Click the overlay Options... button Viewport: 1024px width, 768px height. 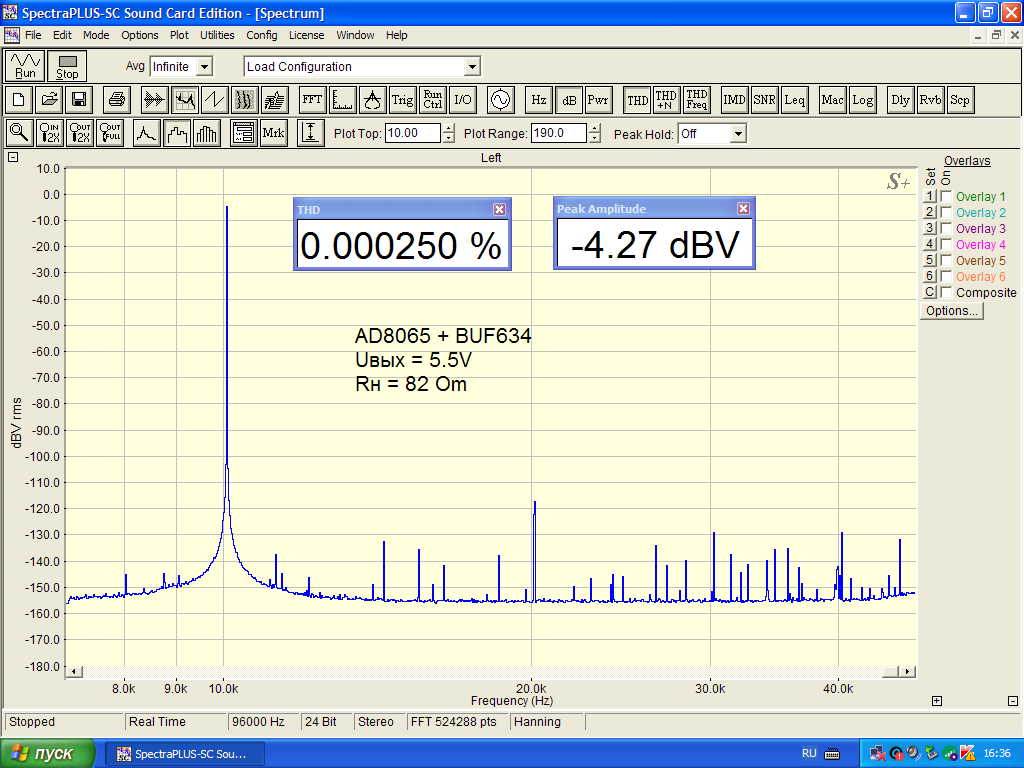[951, 311]
